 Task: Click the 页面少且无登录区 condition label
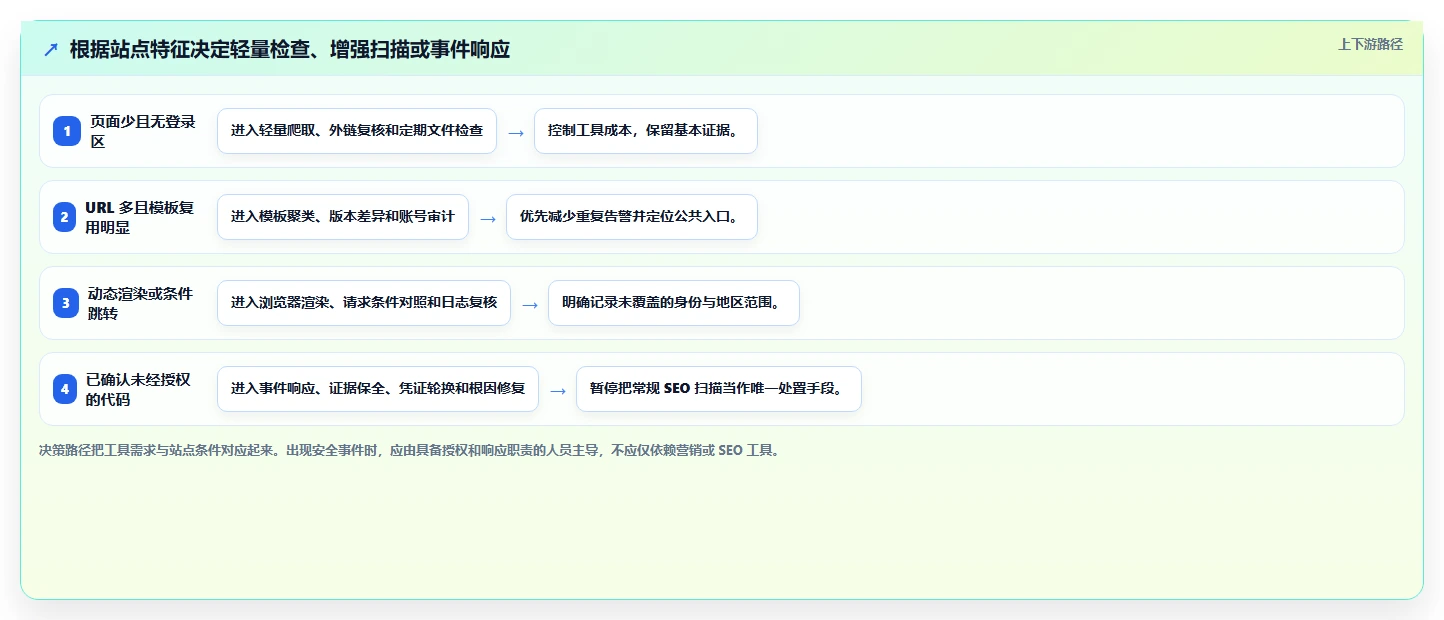tap(143, 131)
